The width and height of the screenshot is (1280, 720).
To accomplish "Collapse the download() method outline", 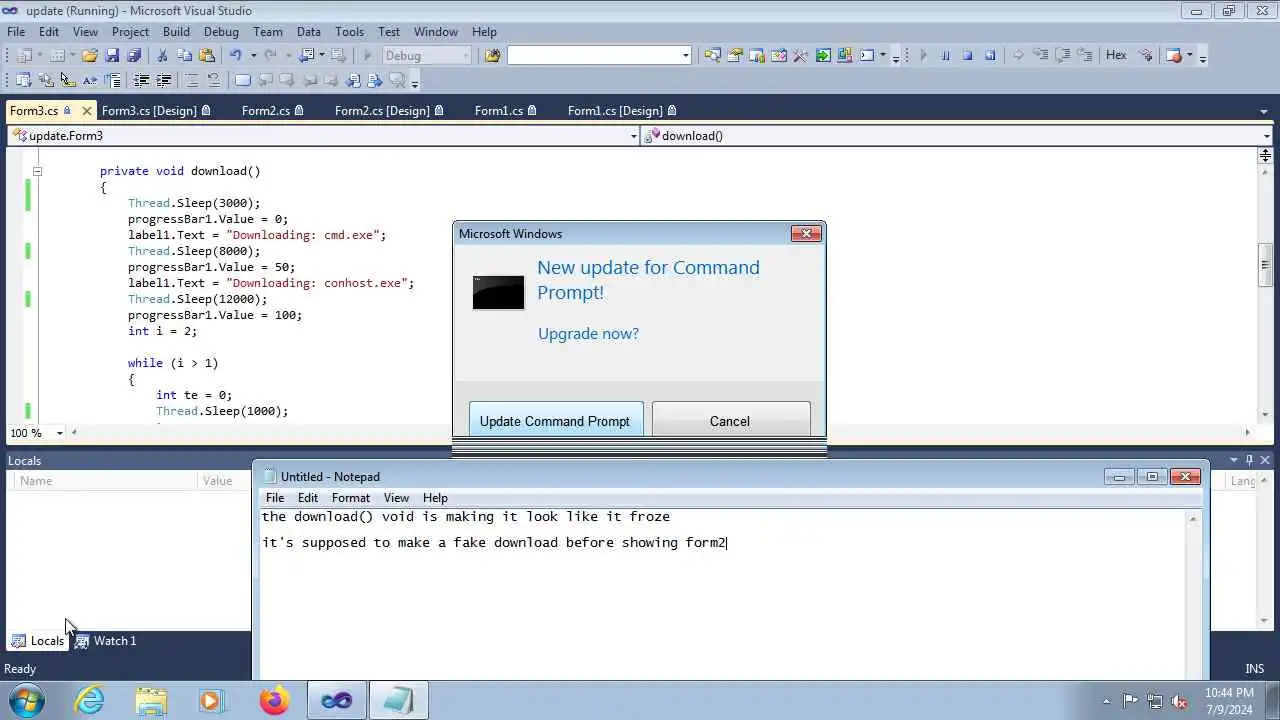I will (x=36, y=171).
